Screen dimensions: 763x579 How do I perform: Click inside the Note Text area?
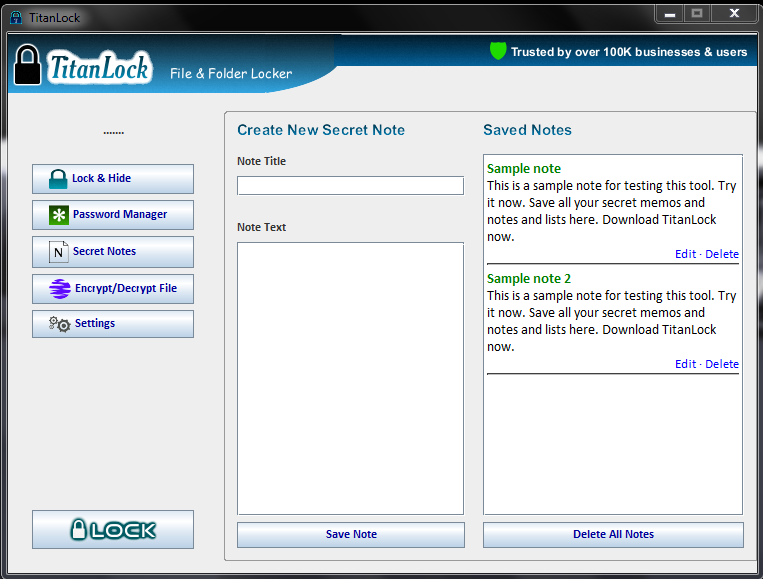click(350, 378)
